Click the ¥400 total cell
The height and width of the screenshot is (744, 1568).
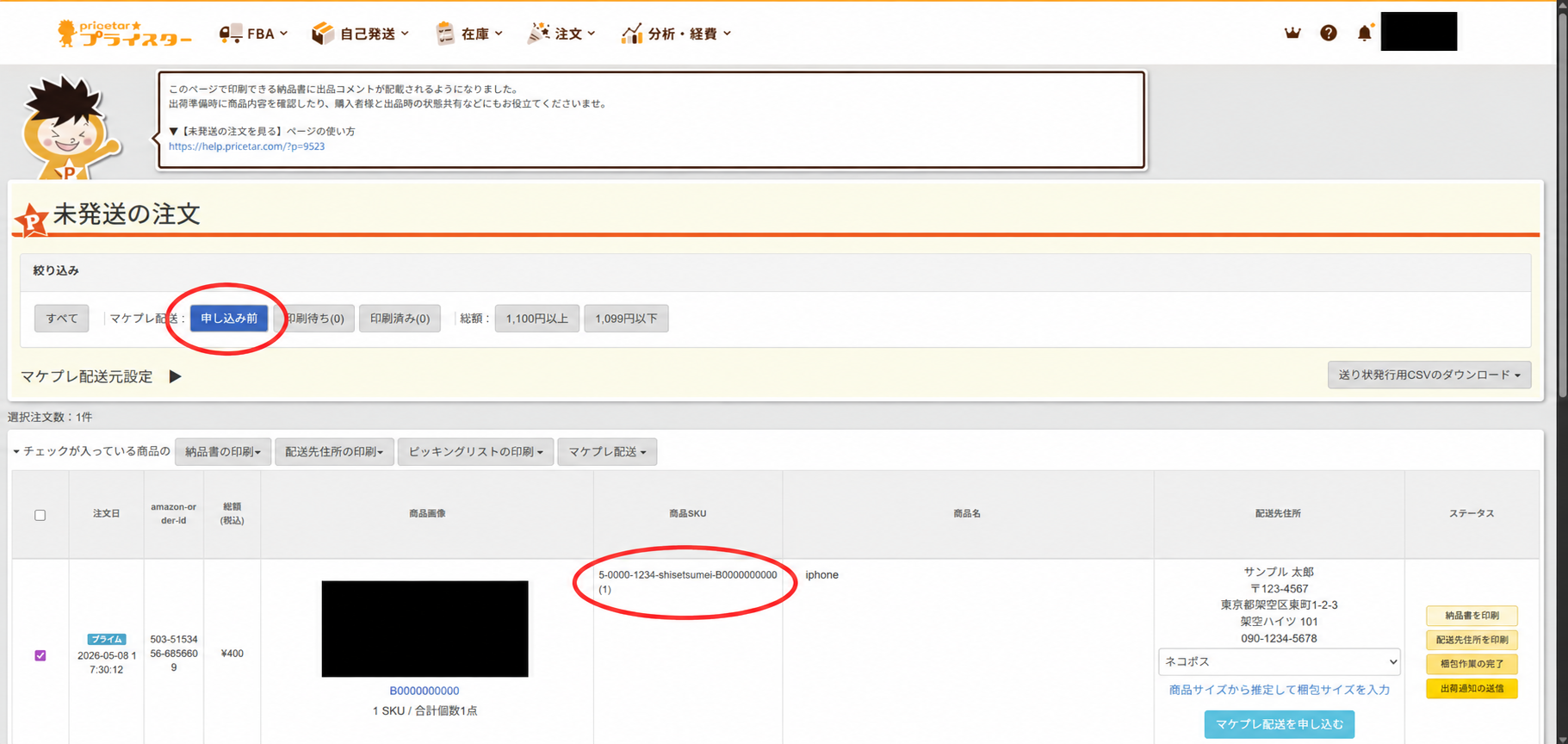tap(232, 654)
